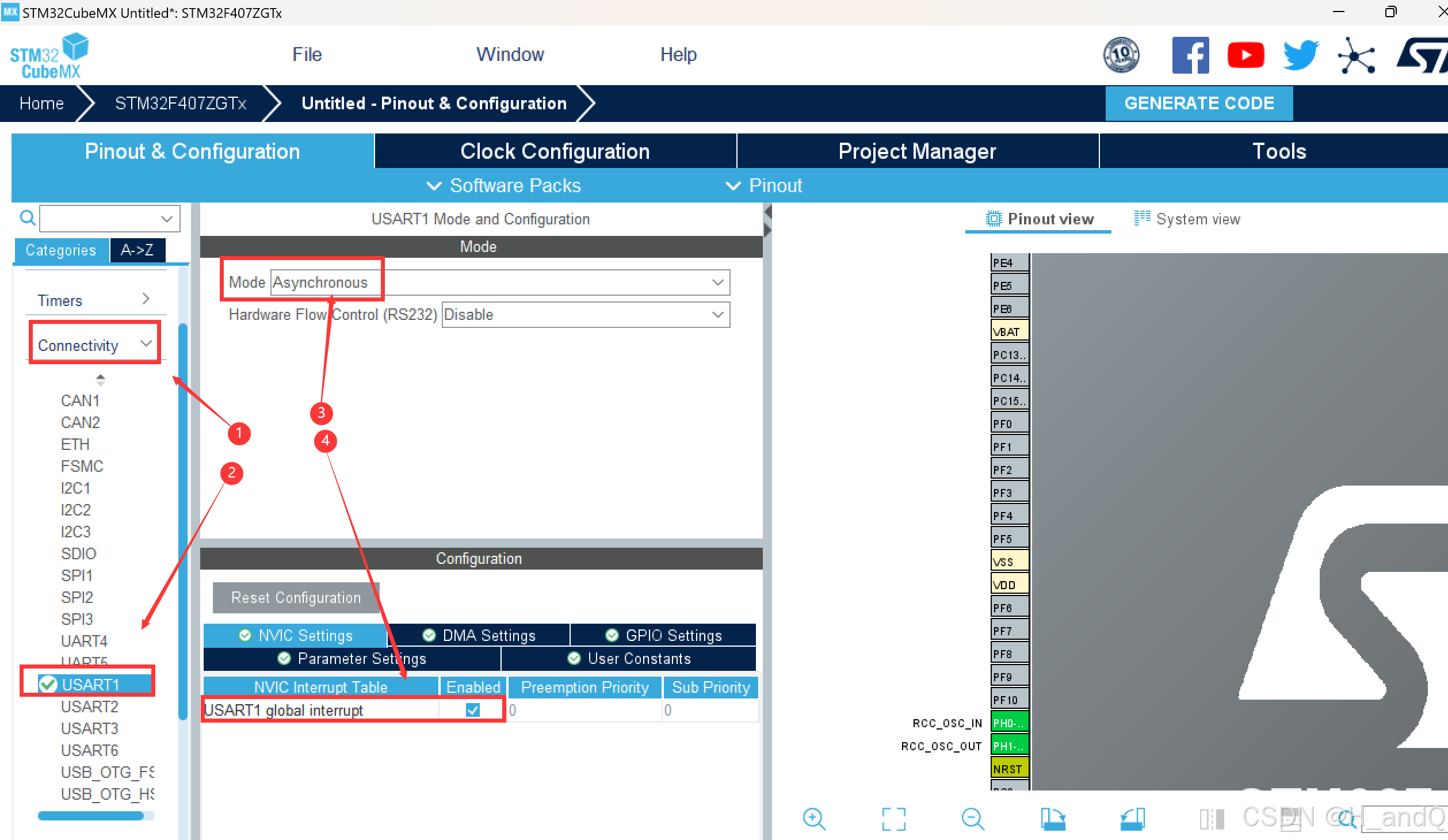Viewport: 1448px width, 840px height.
Task: Select the Categories view toggle
Action: 61,250
